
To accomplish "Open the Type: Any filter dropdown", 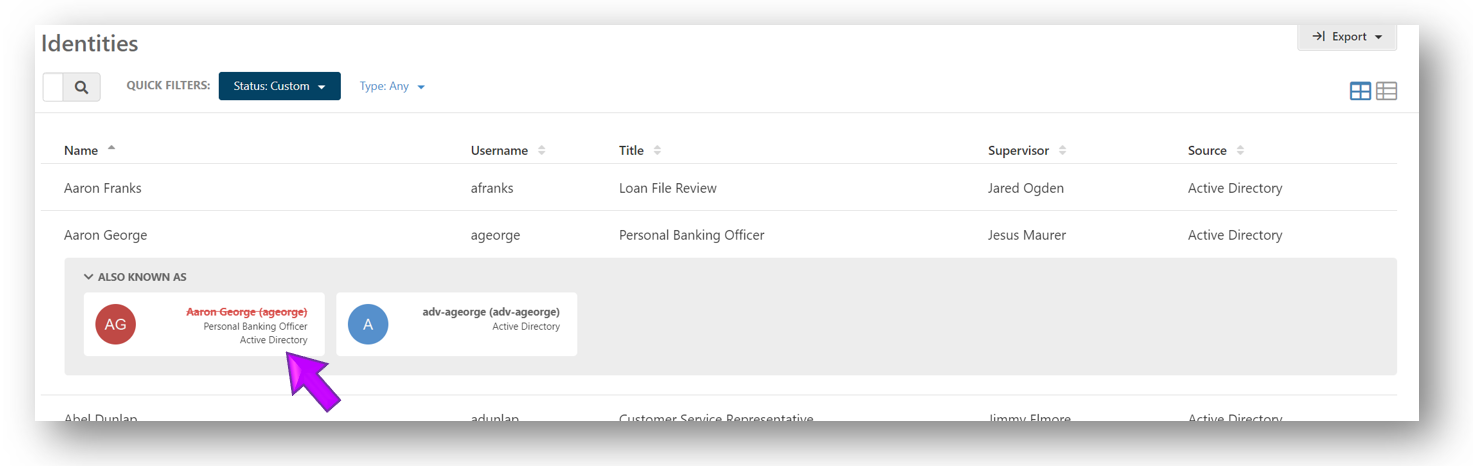I will [x=392, y=87].
